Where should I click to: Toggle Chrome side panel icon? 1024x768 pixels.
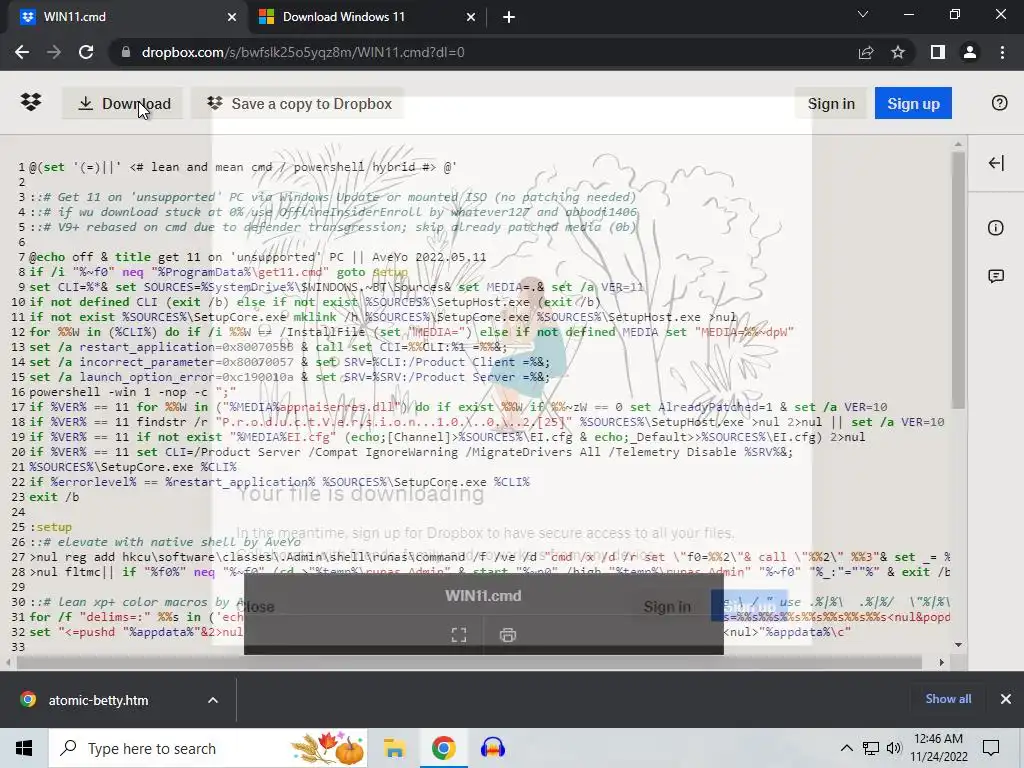937,52
